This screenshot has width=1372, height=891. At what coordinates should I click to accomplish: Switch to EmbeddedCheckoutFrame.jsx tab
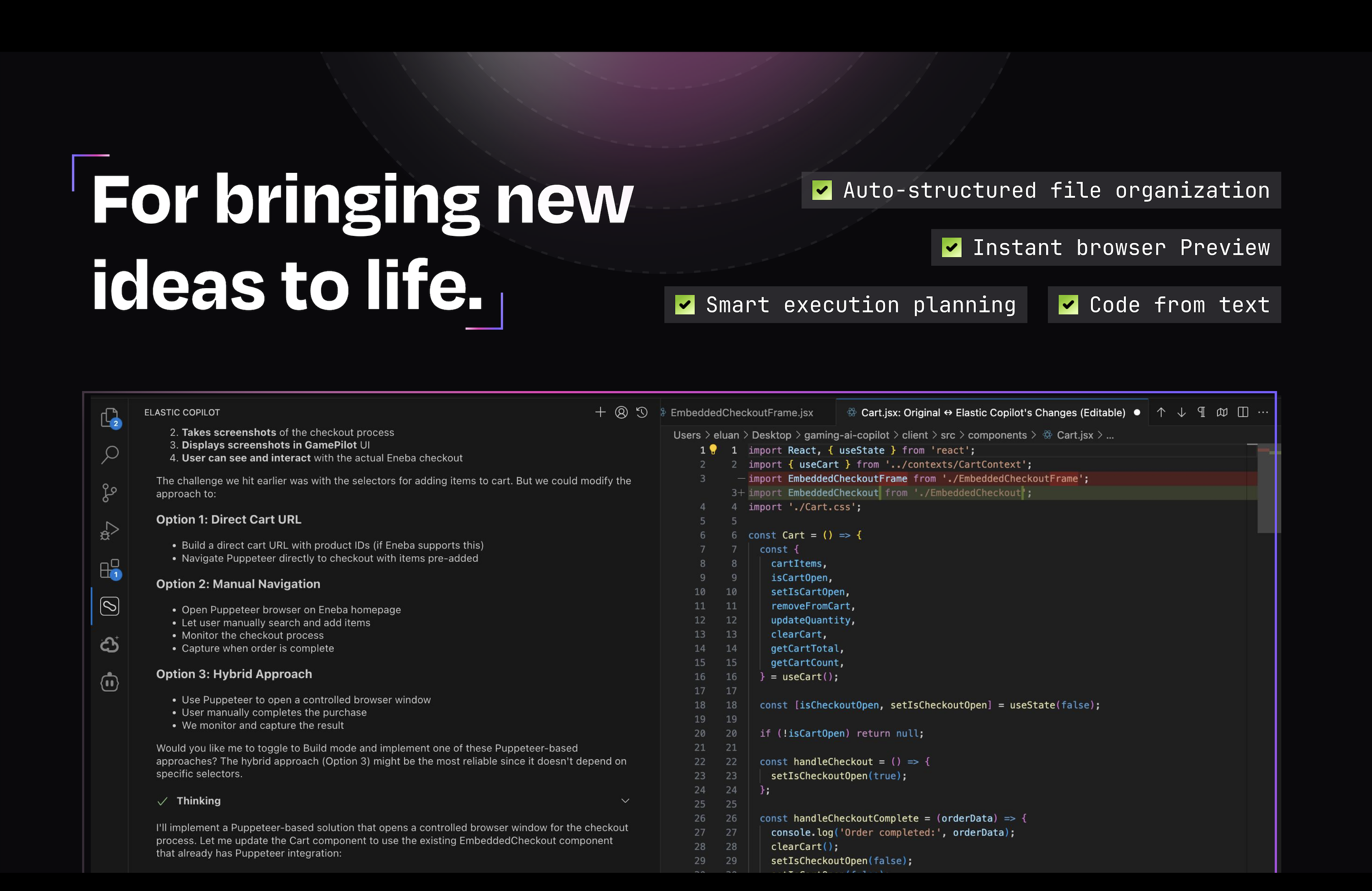741,413
